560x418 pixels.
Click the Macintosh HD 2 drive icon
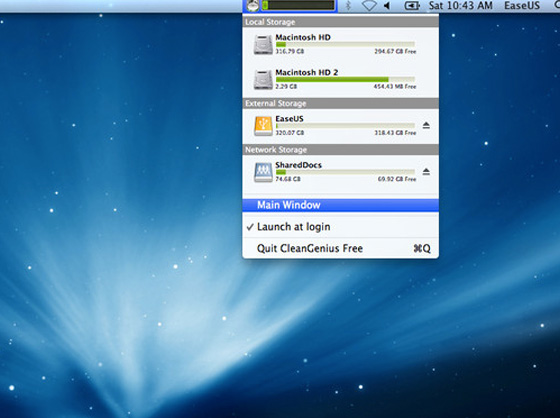(263, 80)
